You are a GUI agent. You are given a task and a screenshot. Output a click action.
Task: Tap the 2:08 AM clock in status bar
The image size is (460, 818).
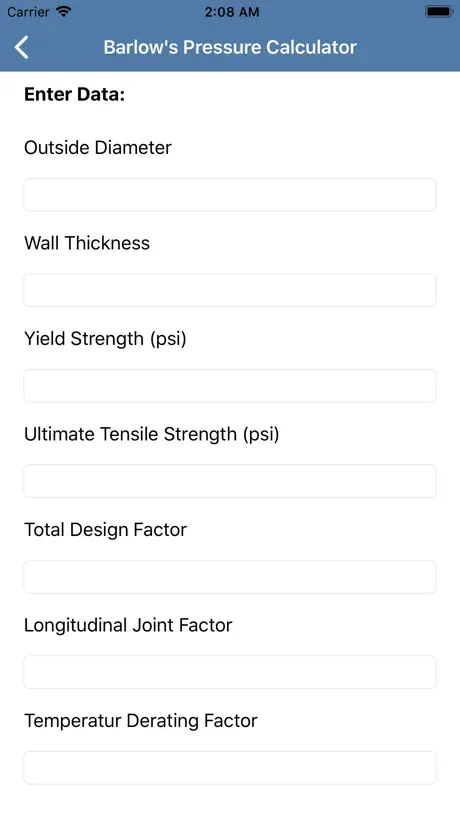coord(232,12)
